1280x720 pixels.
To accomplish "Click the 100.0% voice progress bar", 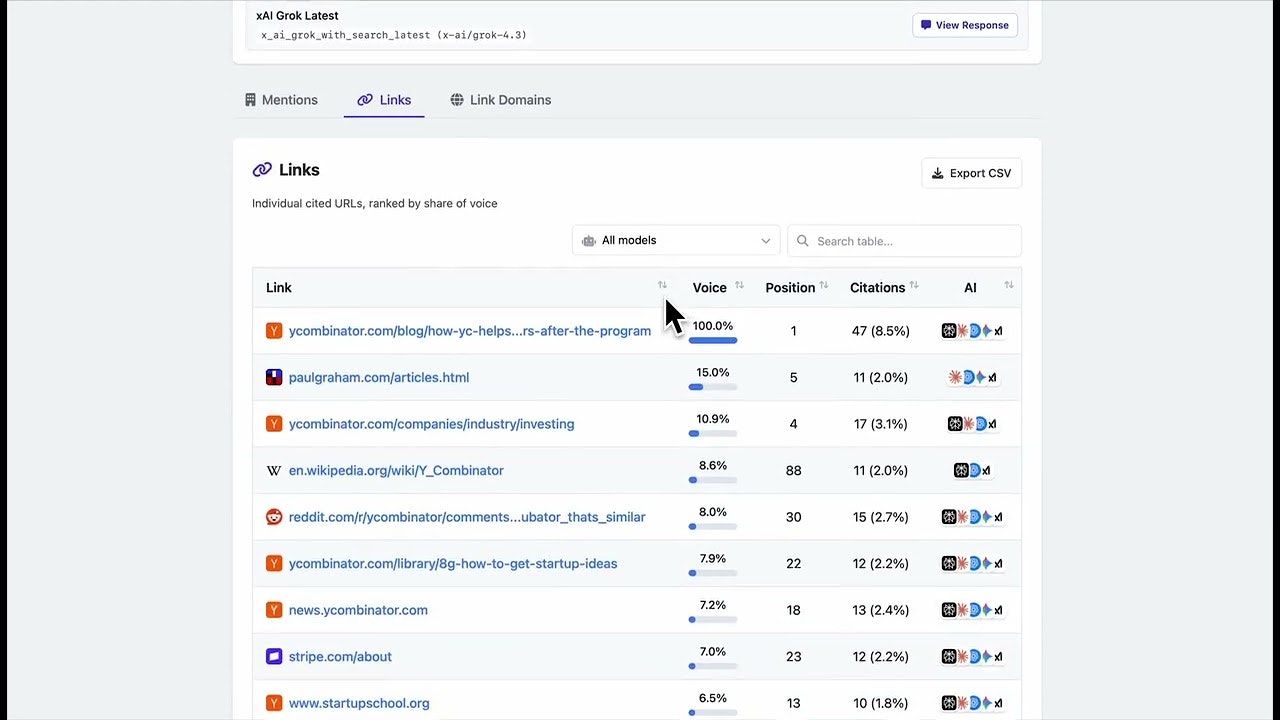I will [713, 341].
